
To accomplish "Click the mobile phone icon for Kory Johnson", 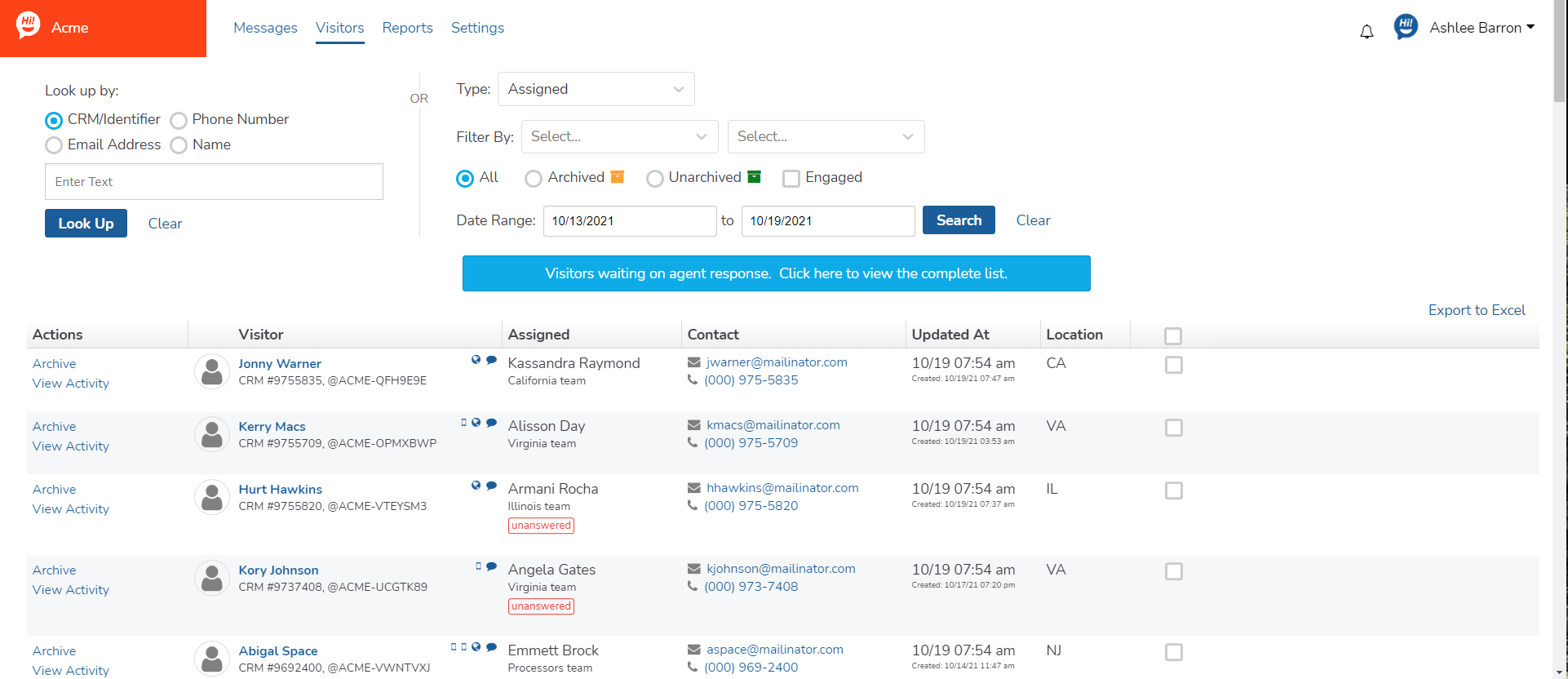I will 479,566.
